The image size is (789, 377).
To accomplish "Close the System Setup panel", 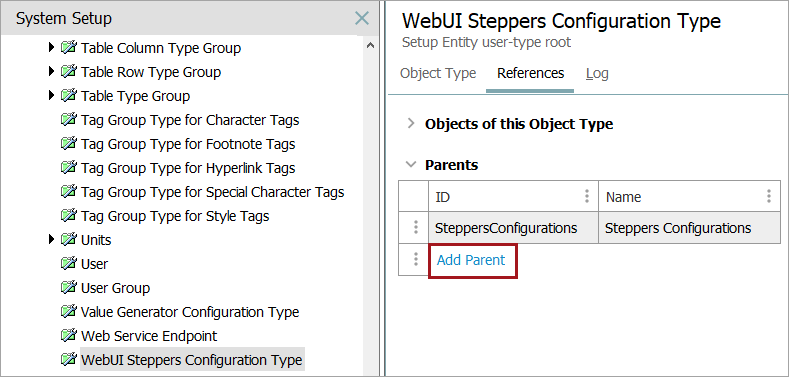I will tap(362, 19).
